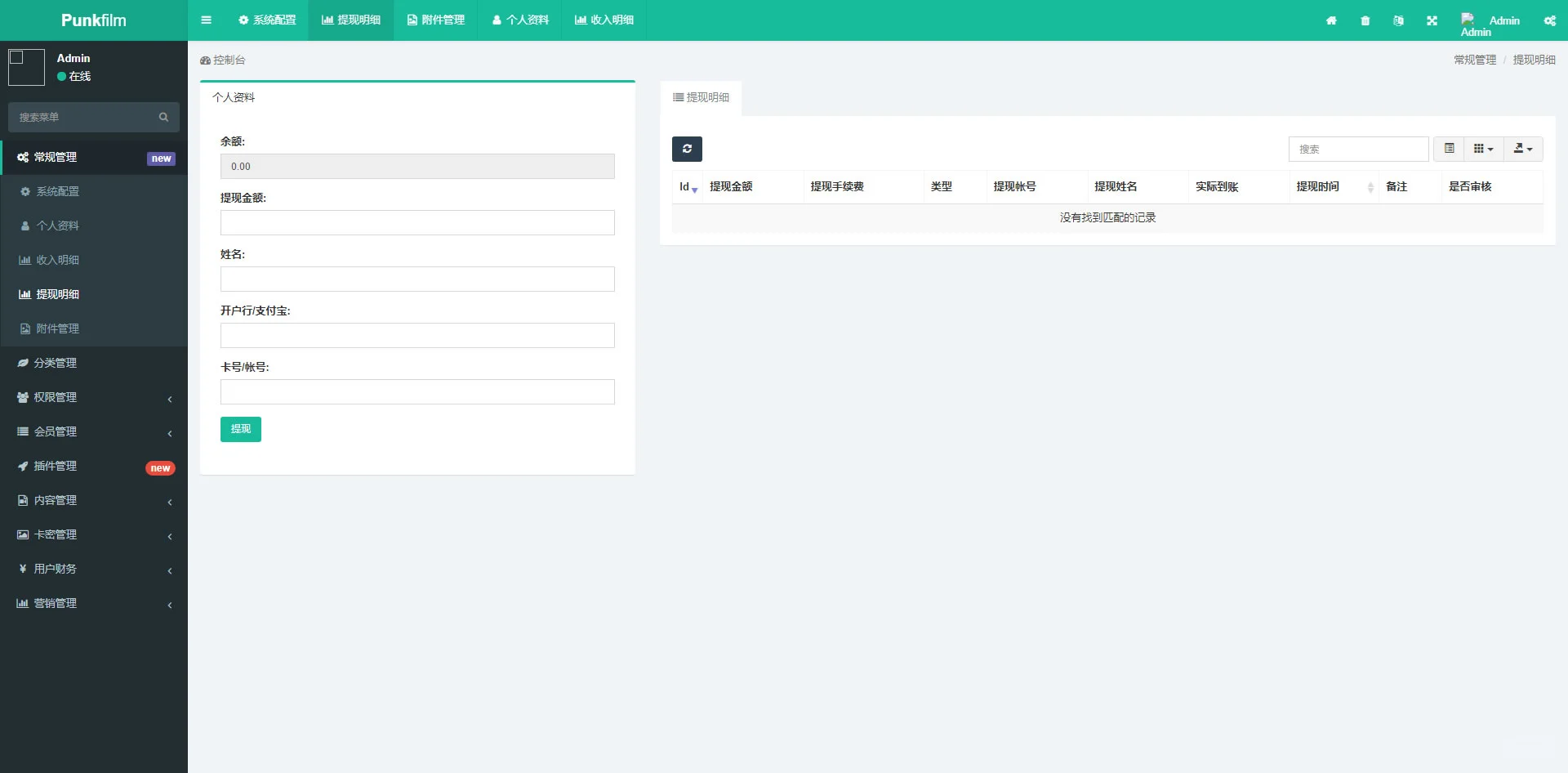Image resolution: width=1568 pixels, height=773 pixels.
Task: Click Punkfilm logo link
Action: [x=94, y=20]
